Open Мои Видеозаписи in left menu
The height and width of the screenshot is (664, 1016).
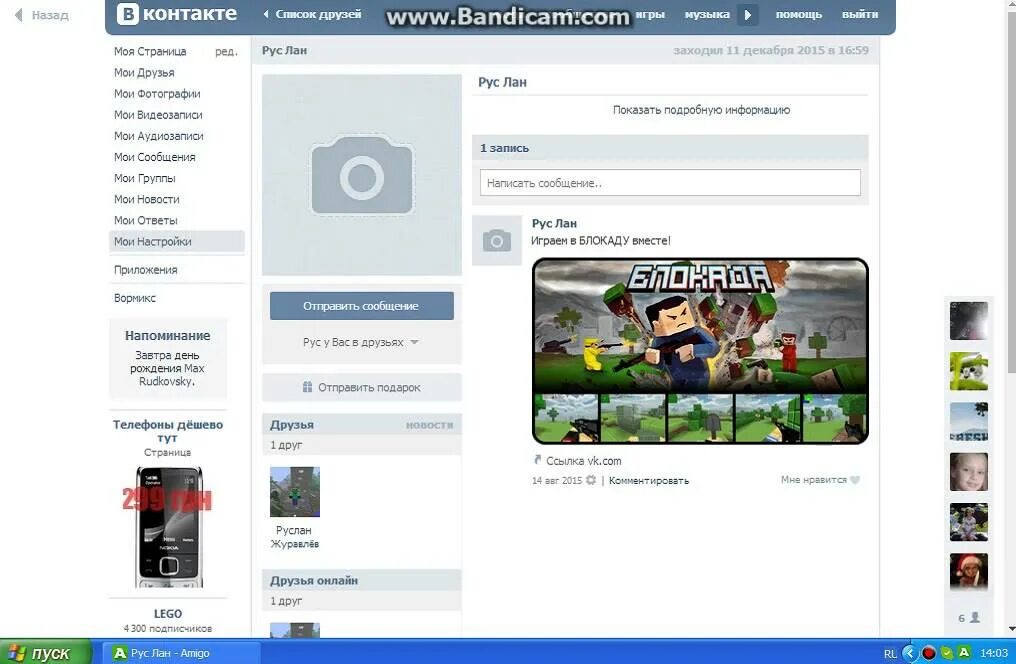click(158, 115)
